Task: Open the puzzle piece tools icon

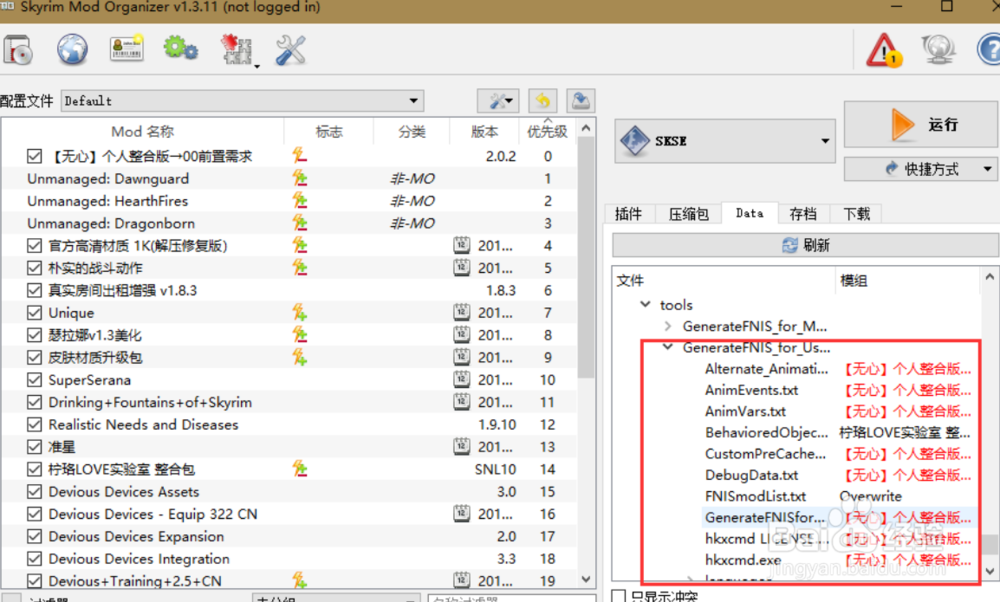Action: click(x=237, y=50)
